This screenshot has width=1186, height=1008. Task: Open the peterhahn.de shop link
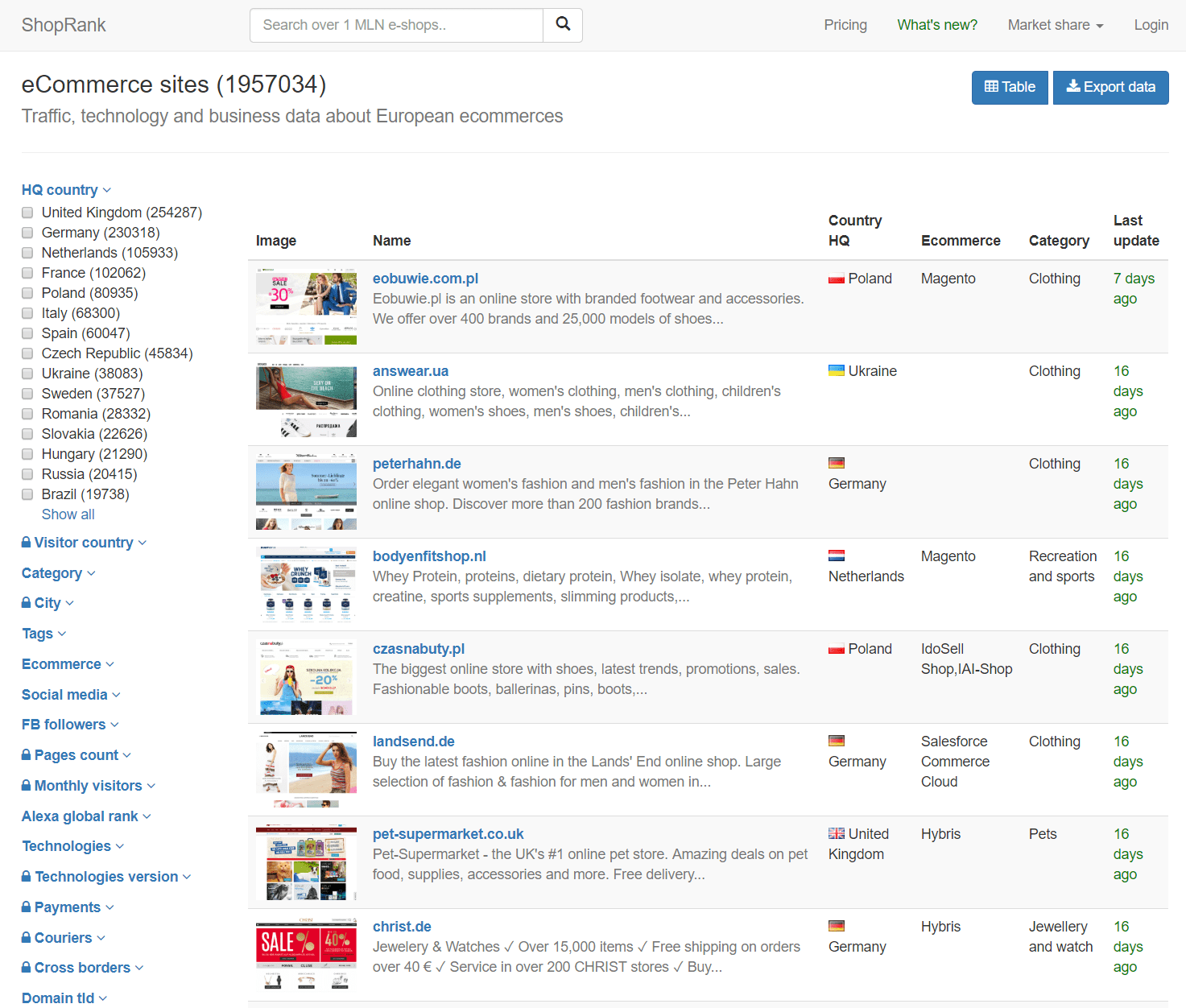[417, 464]
